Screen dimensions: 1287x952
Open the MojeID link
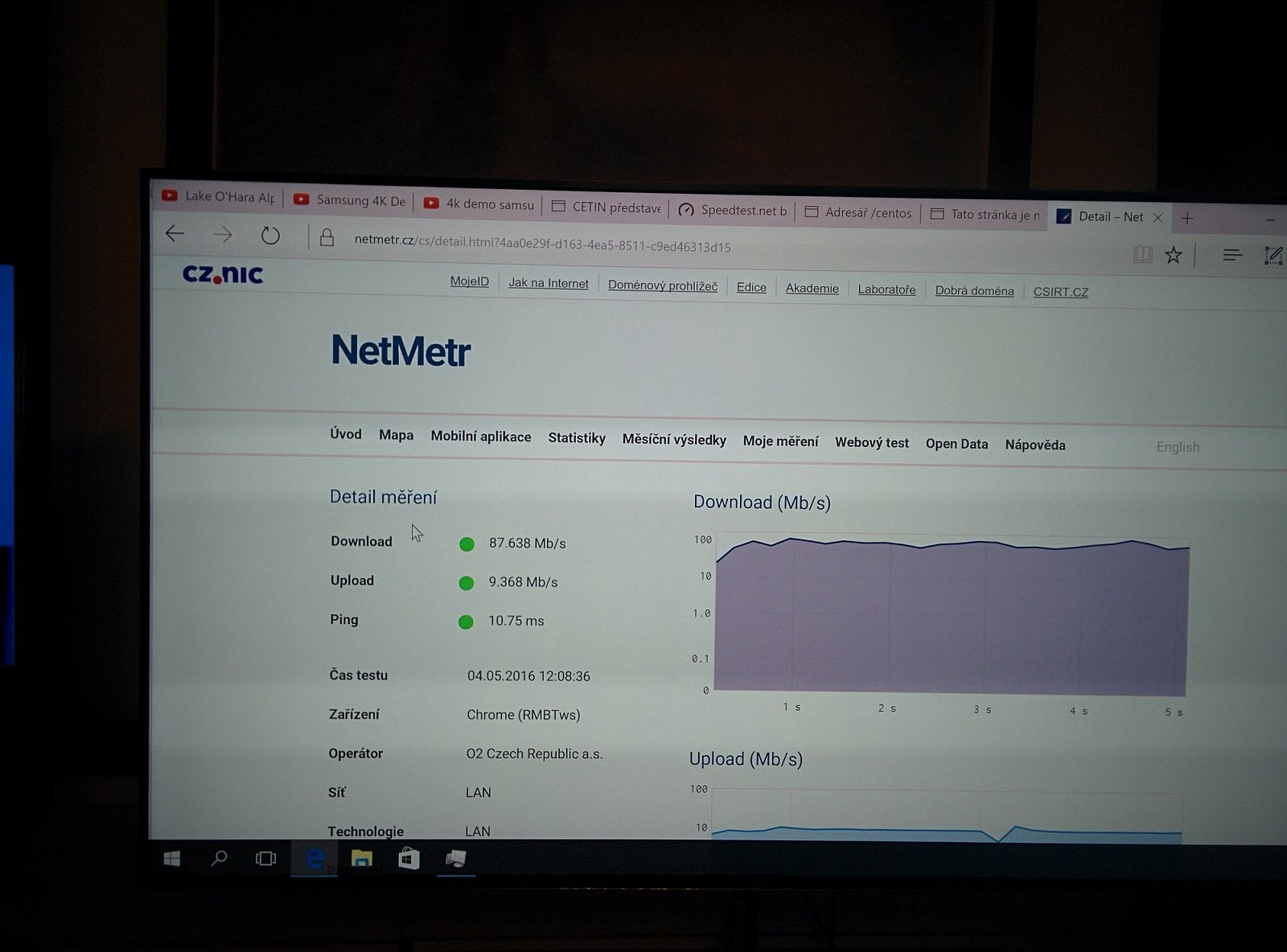470,281
